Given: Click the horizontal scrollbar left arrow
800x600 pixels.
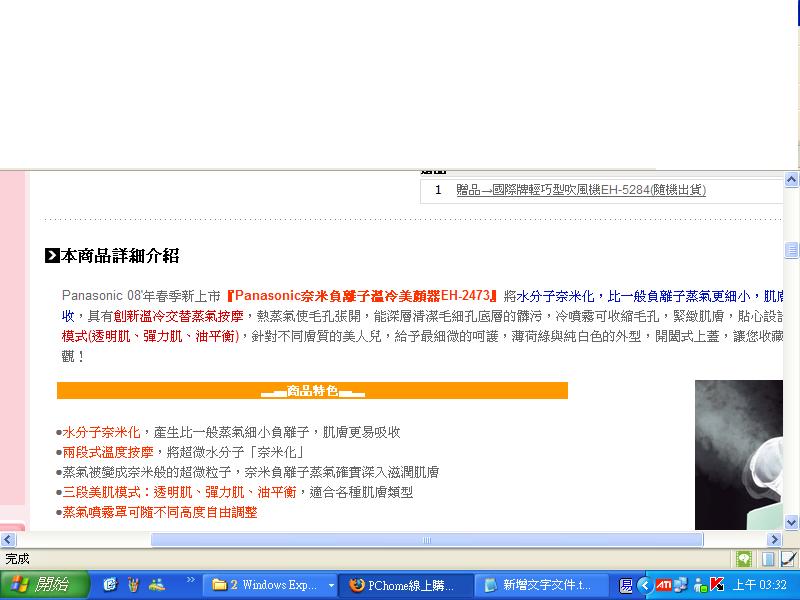Looking at the screenshot, I should 8,539.
